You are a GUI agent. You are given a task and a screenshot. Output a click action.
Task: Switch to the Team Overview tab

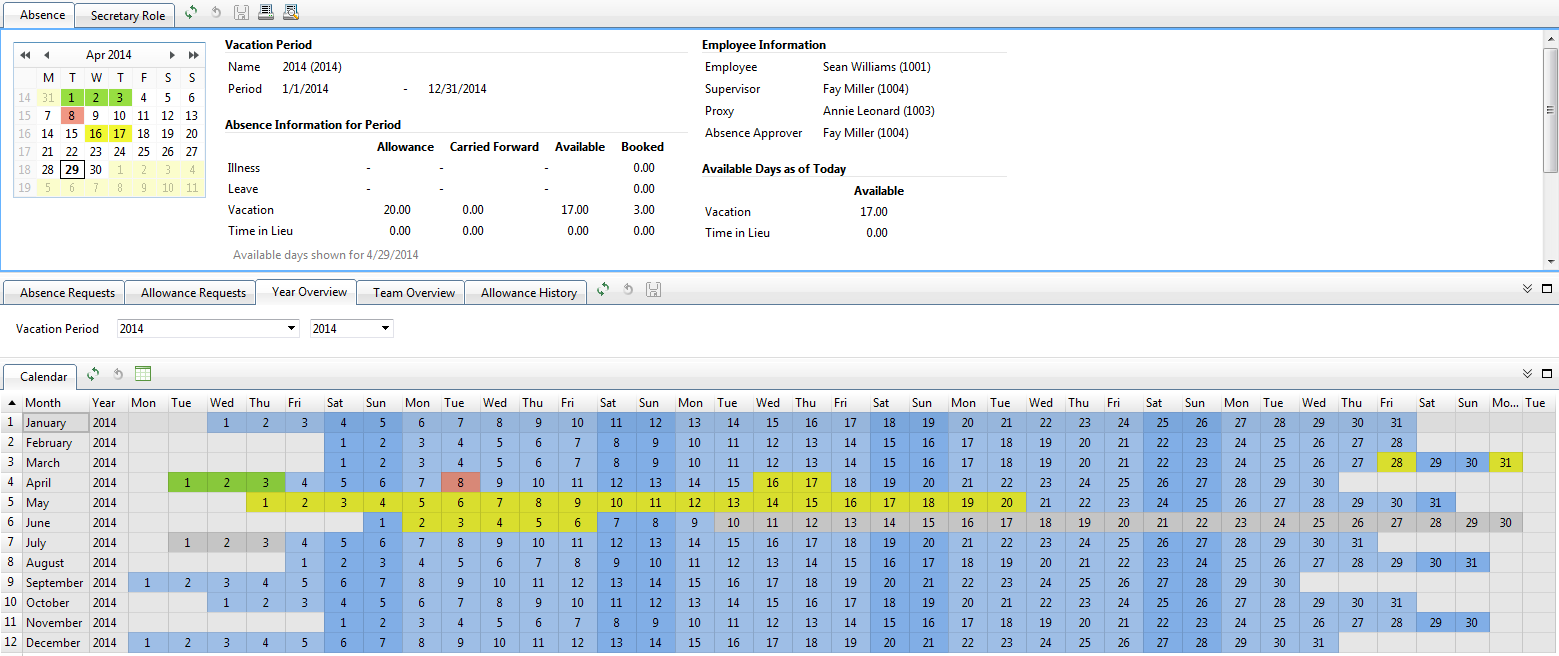[413, 293]
